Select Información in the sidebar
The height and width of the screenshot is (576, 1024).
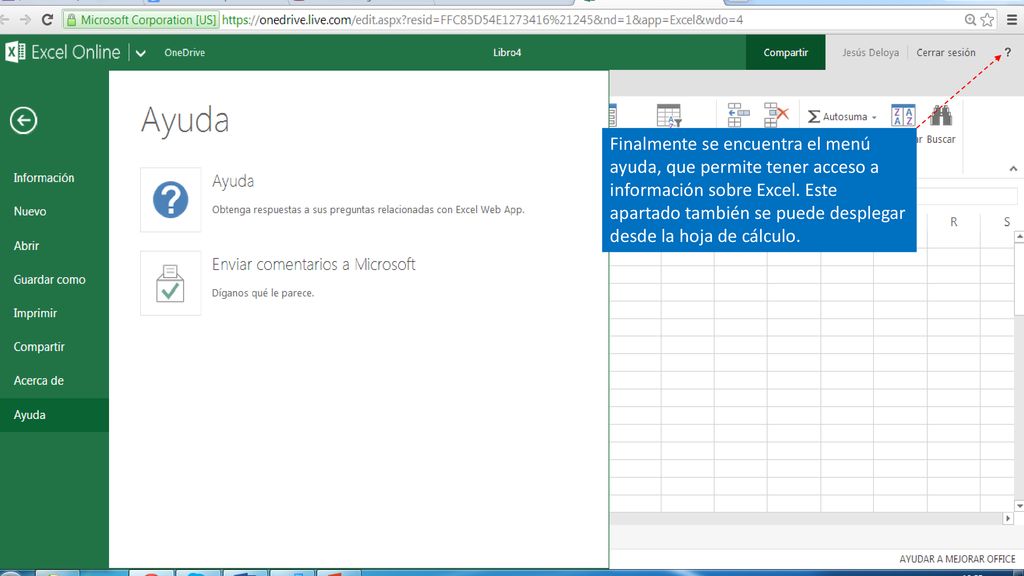coord(44,178)
